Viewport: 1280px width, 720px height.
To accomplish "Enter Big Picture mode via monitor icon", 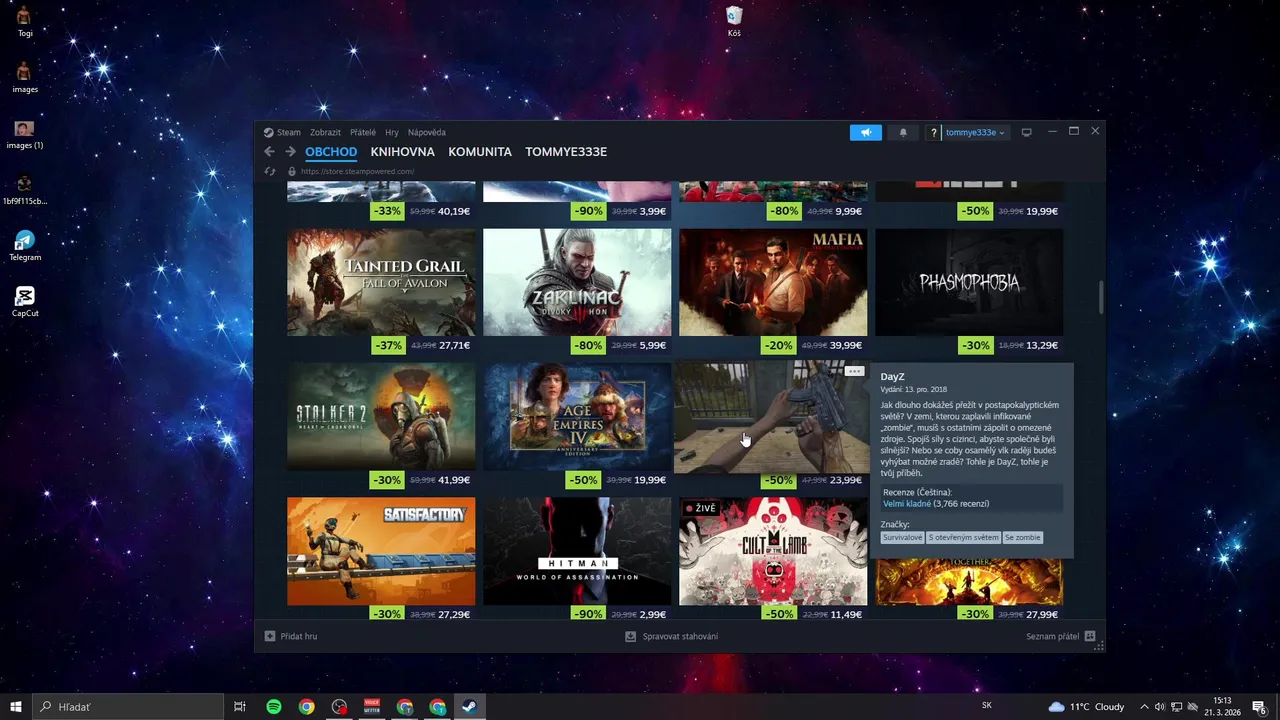I will click(x=1026, y=132).
